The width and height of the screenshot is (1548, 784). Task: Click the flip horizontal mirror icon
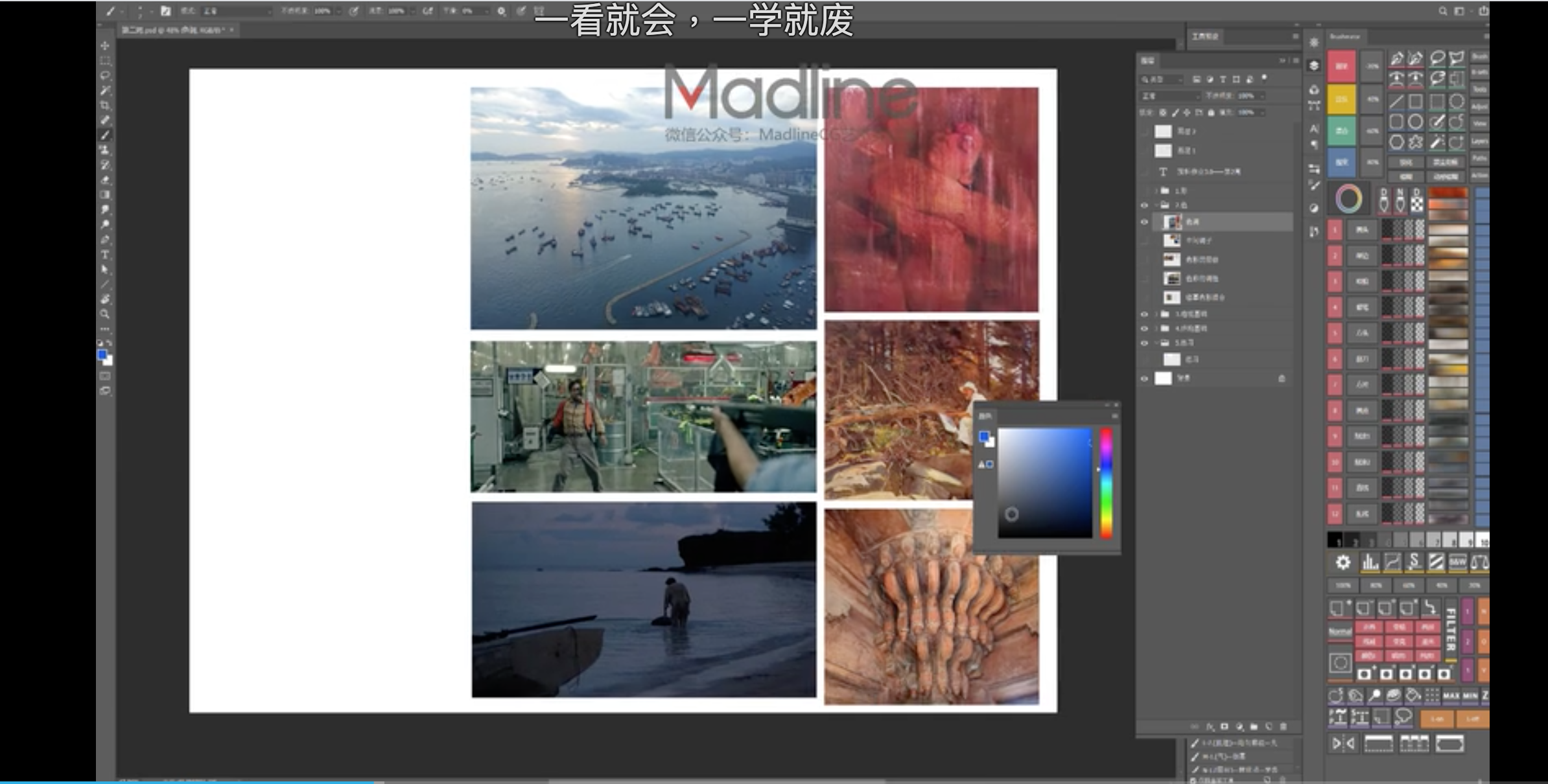point(1343,744)
